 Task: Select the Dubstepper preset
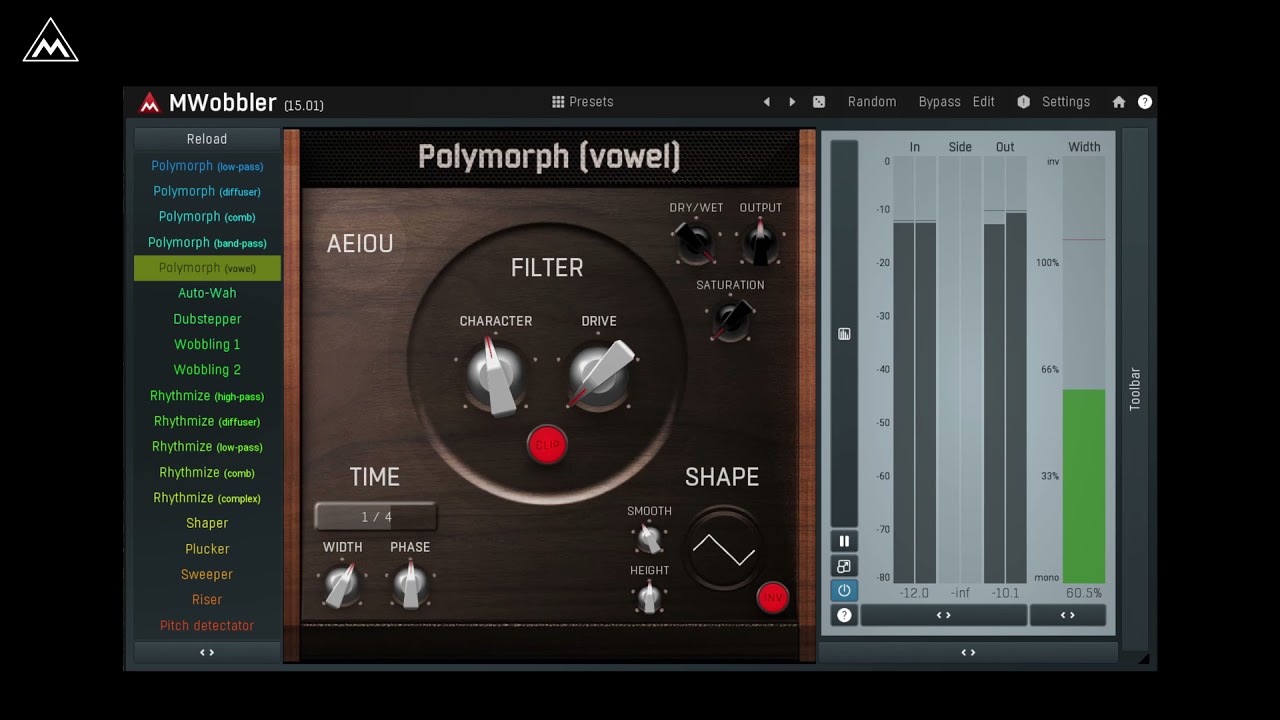click(207, 319)
